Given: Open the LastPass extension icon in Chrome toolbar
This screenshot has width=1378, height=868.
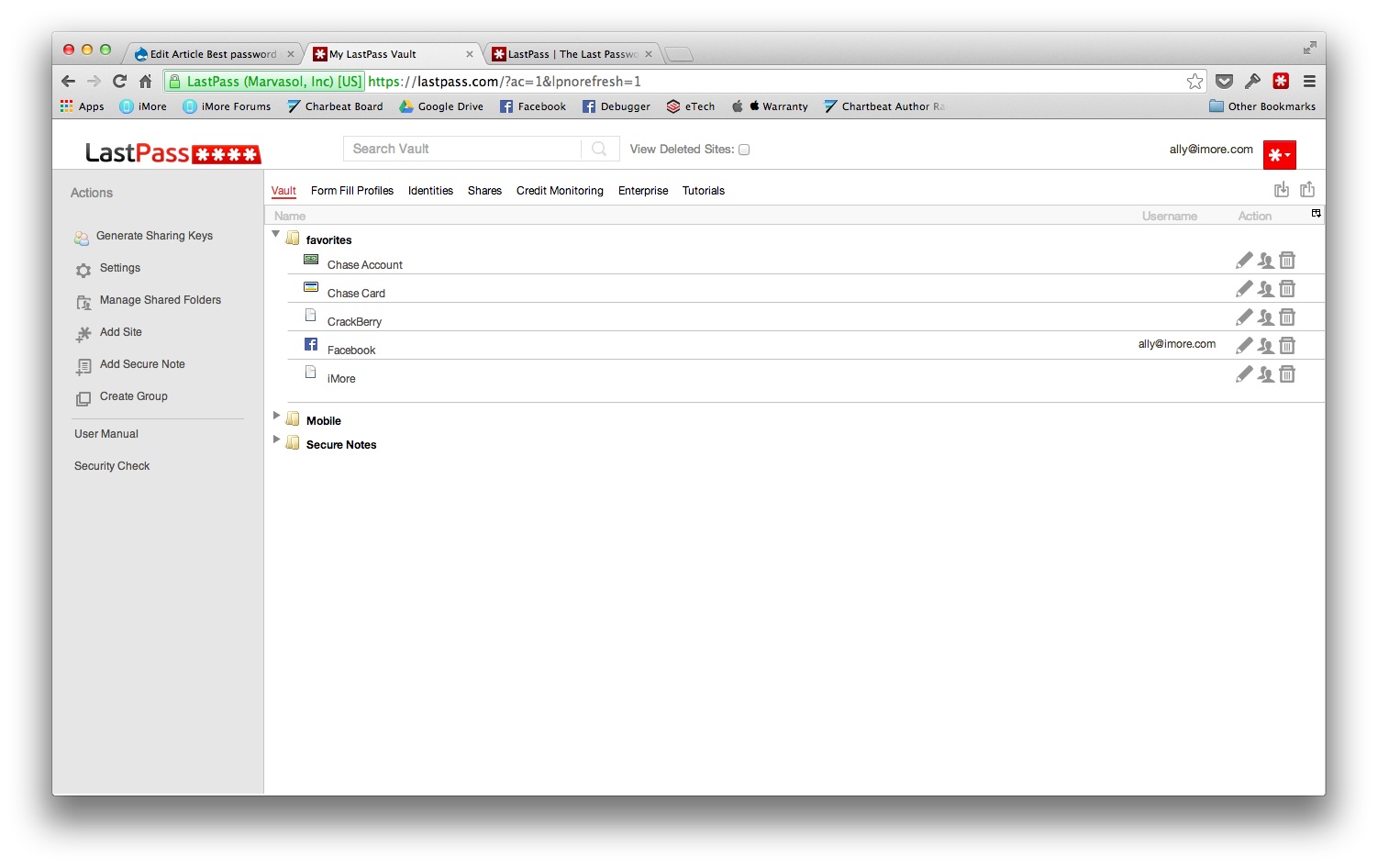Looking at the screenshot, I should (x=1281, y=81).
